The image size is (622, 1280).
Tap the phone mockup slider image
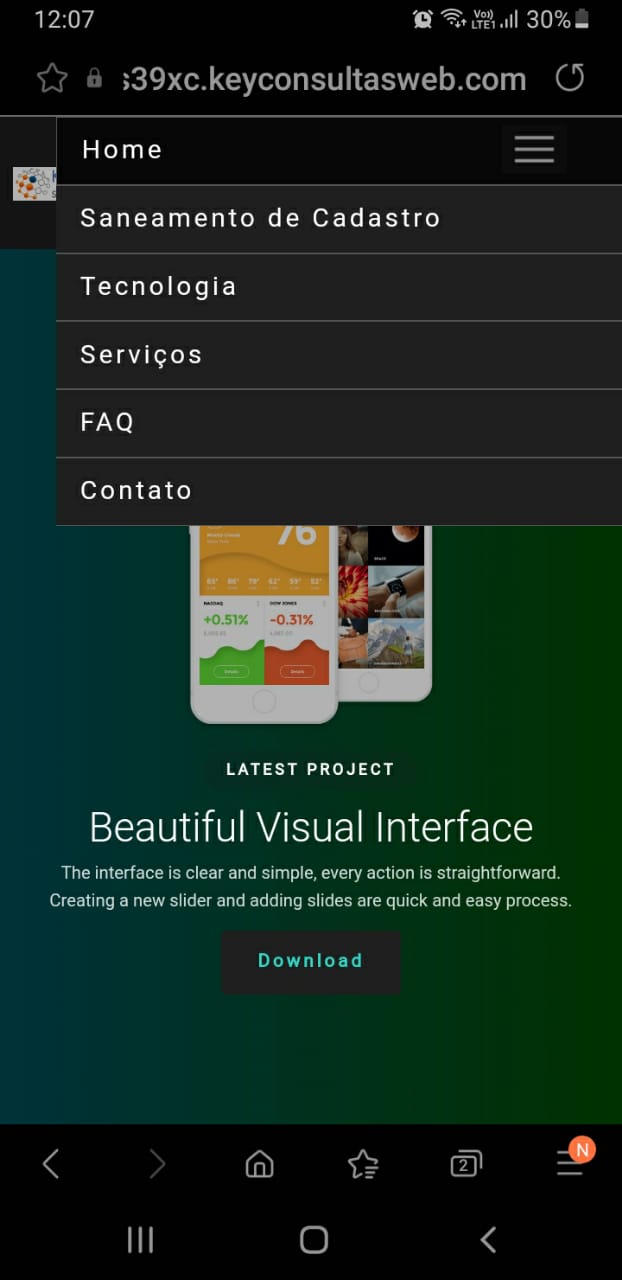310,620
